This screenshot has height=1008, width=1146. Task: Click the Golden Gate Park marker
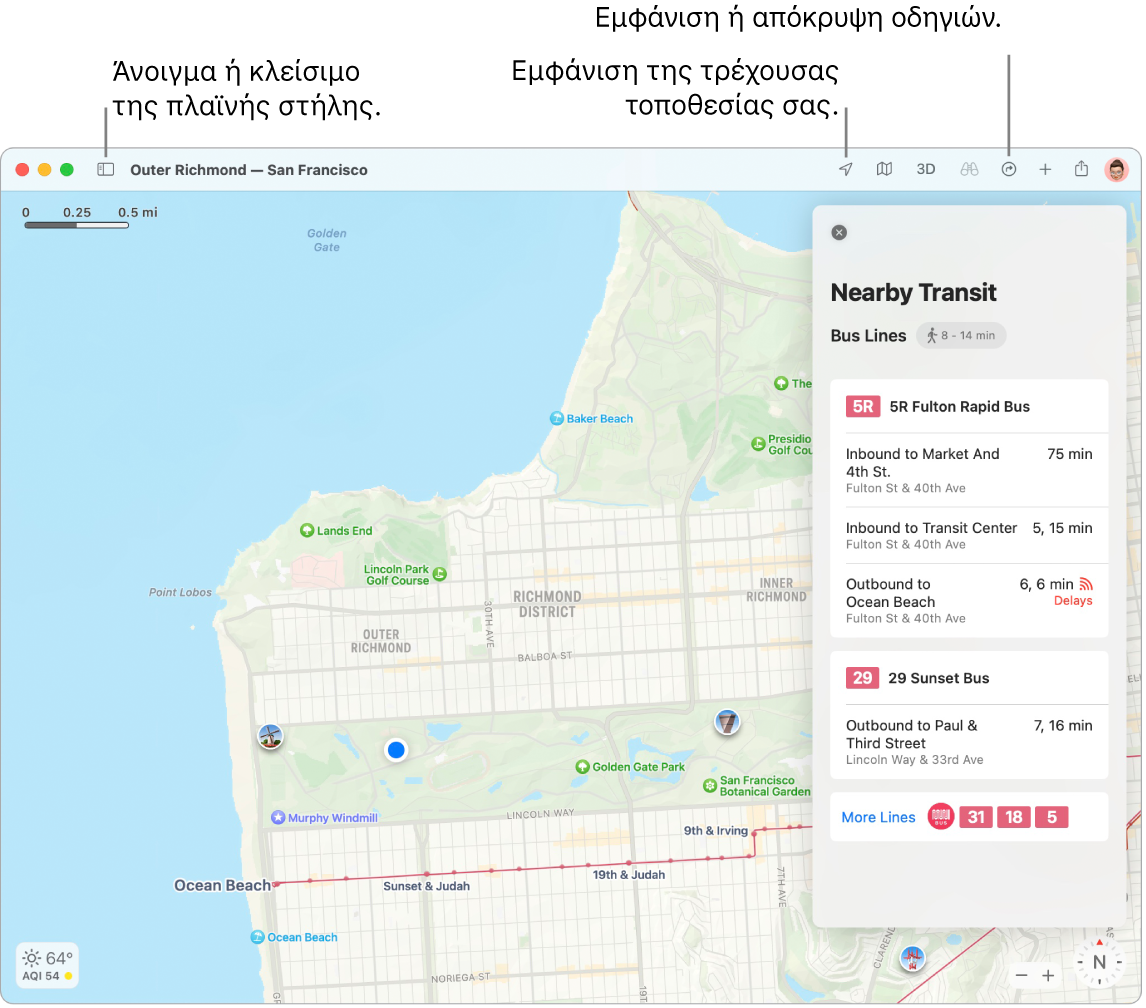pyautogui.click(x=583, y=767)
